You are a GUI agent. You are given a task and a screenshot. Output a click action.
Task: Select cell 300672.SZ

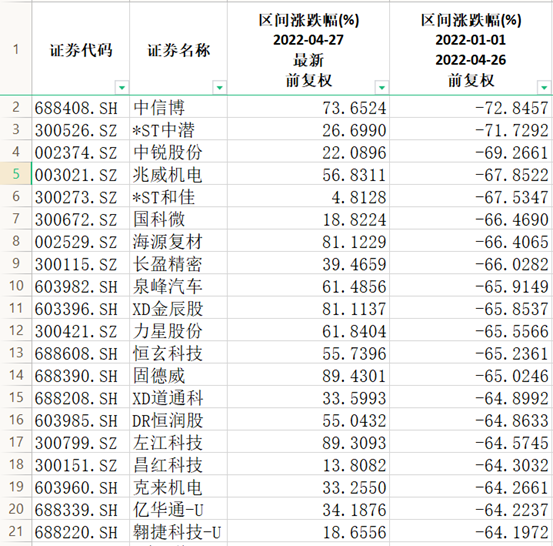pyautogui.click(x=81, y=219)
